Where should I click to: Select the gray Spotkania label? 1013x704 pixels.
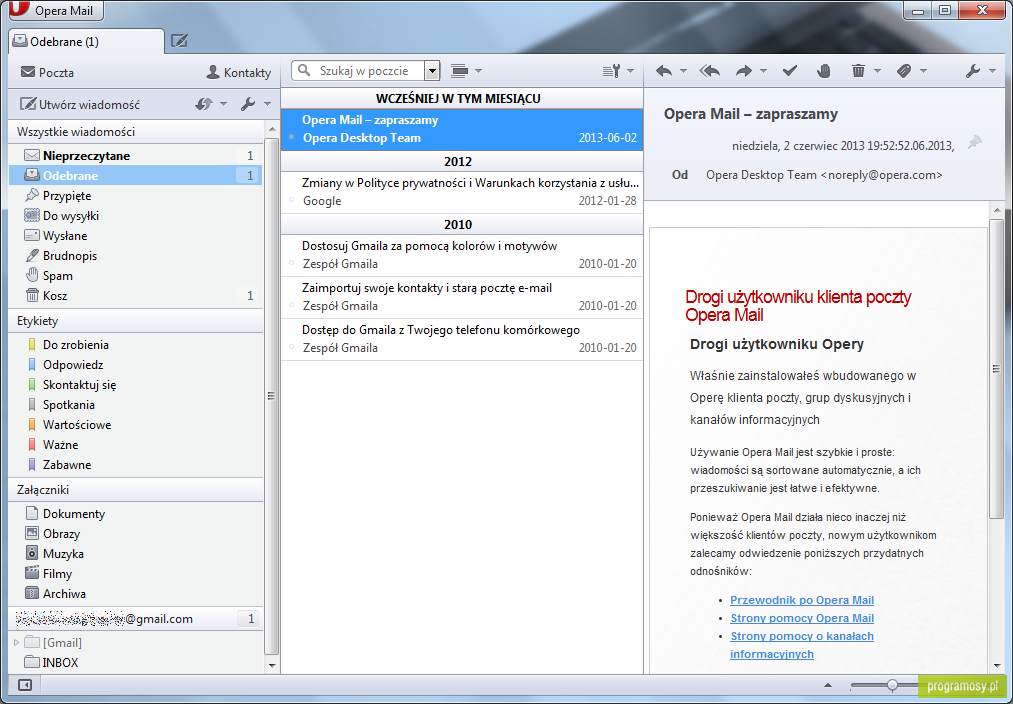136,405
